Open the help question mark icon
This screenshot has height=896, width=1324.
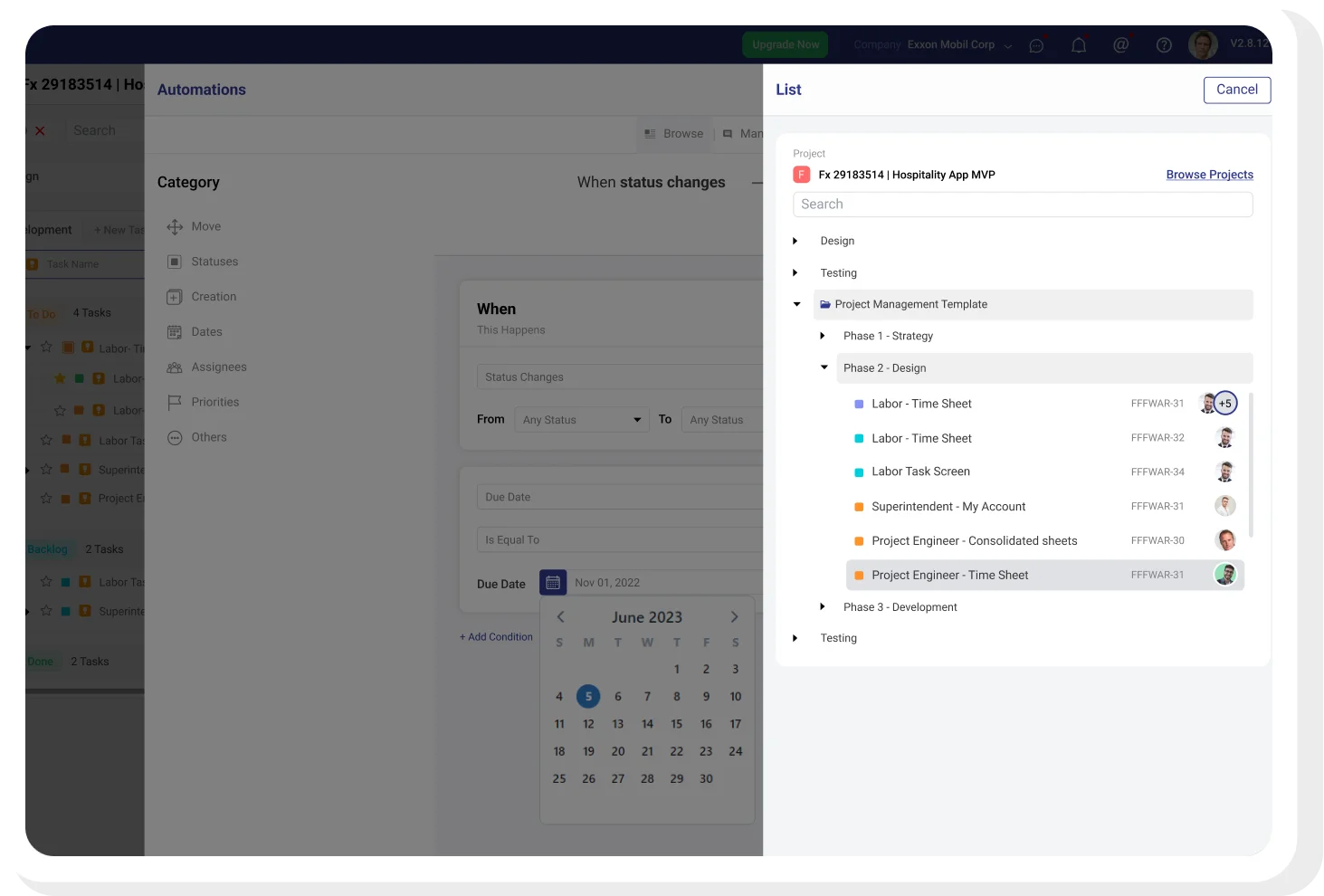coord(1164,45)
